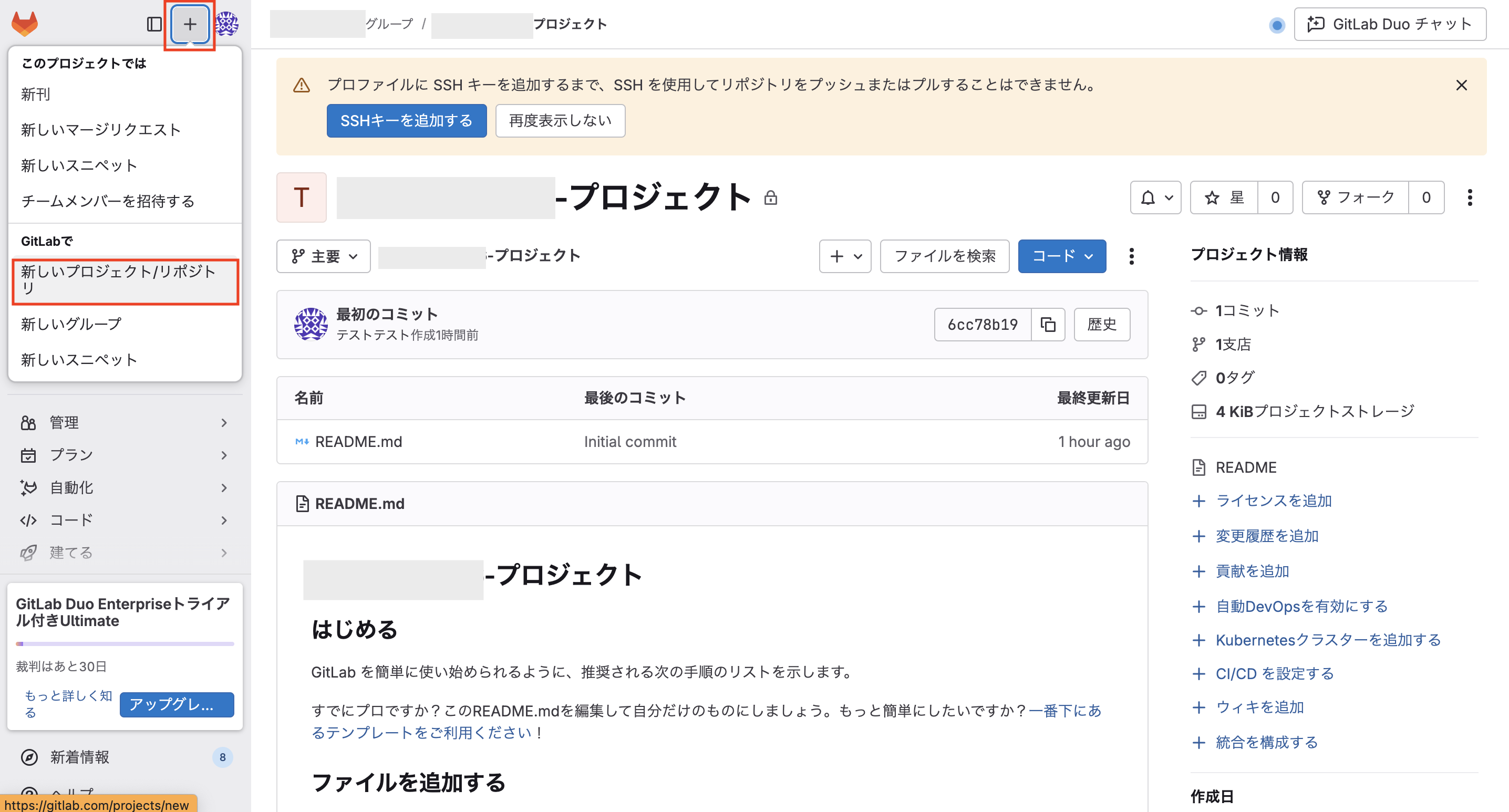Viewport: 1509px width, 812px height.
Task: Dismiss the SSH warning banner
Action: pos(1461,86)
